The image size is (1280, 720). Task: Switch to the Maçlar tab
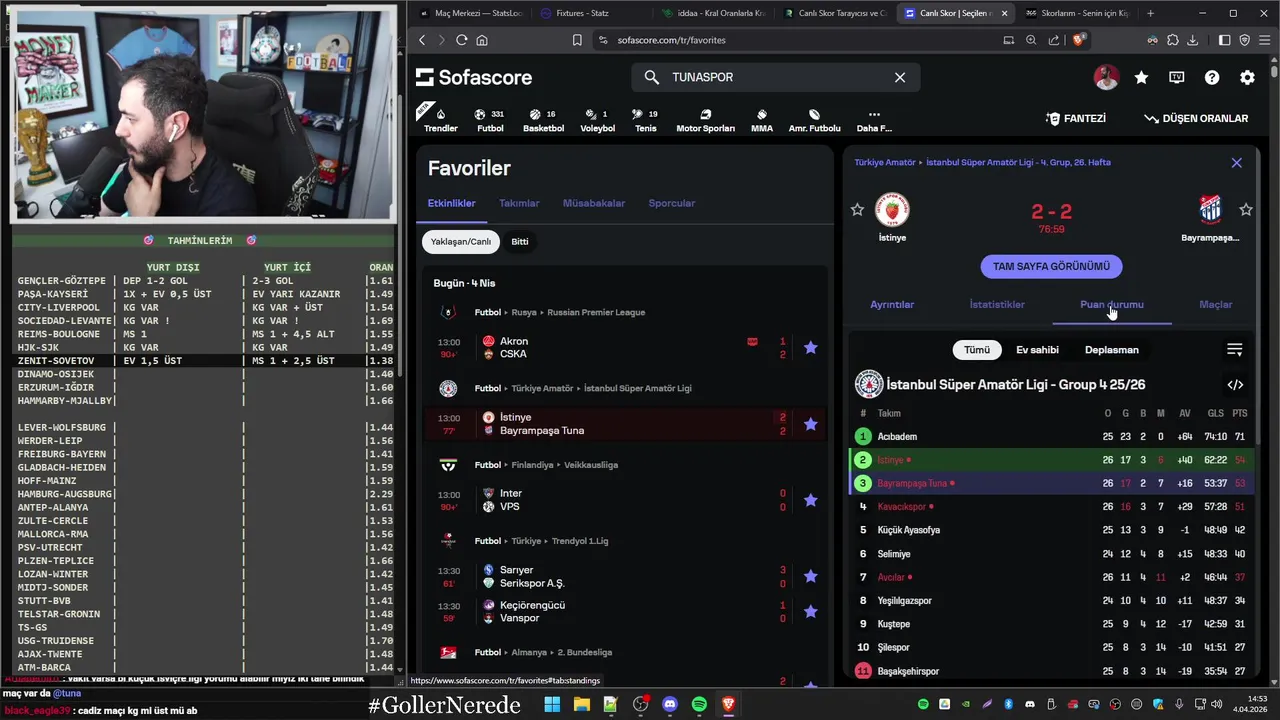click(x=1216, y=304)
